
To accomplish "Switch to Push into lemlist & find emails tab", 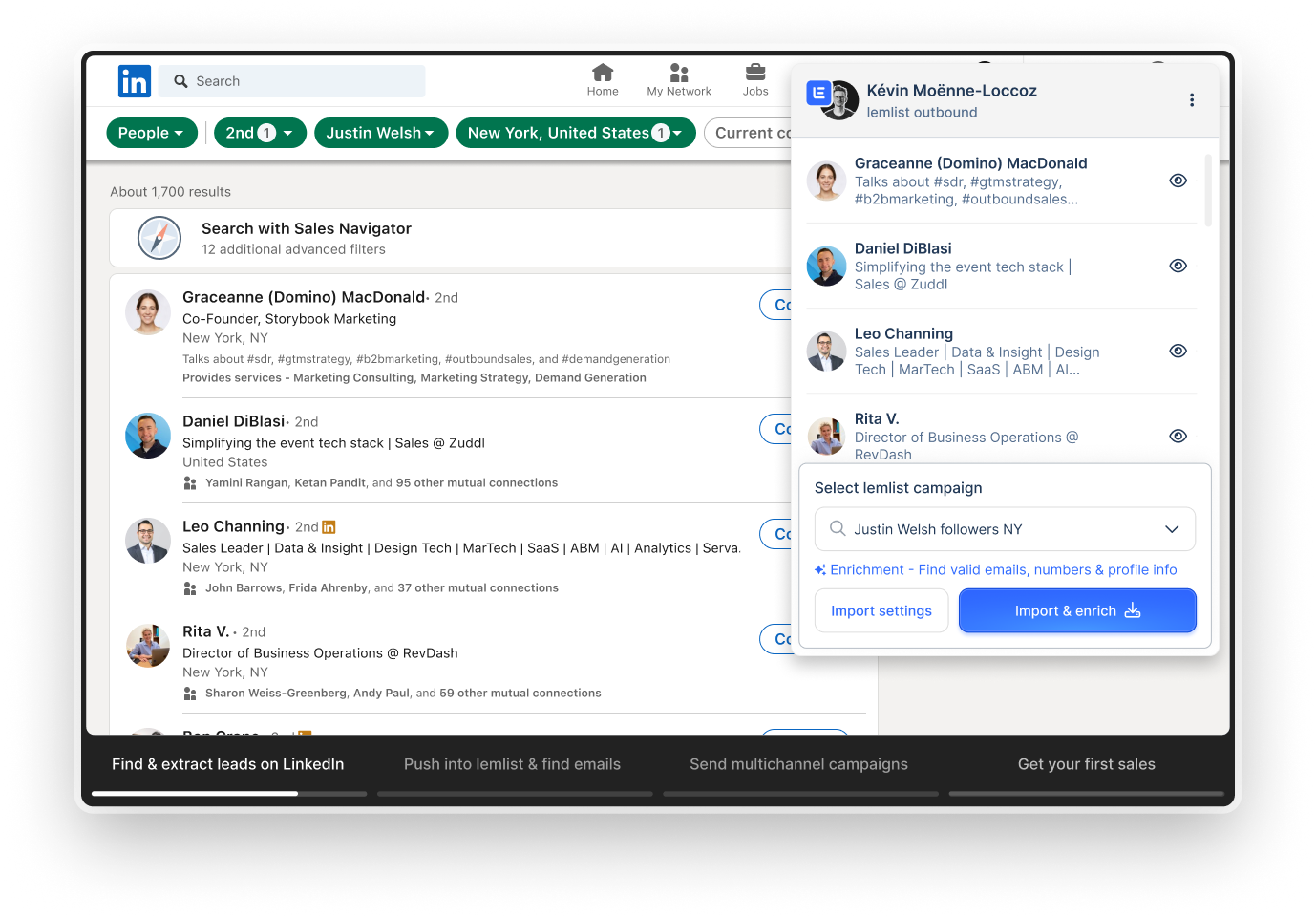I will (x=512, y=764).
